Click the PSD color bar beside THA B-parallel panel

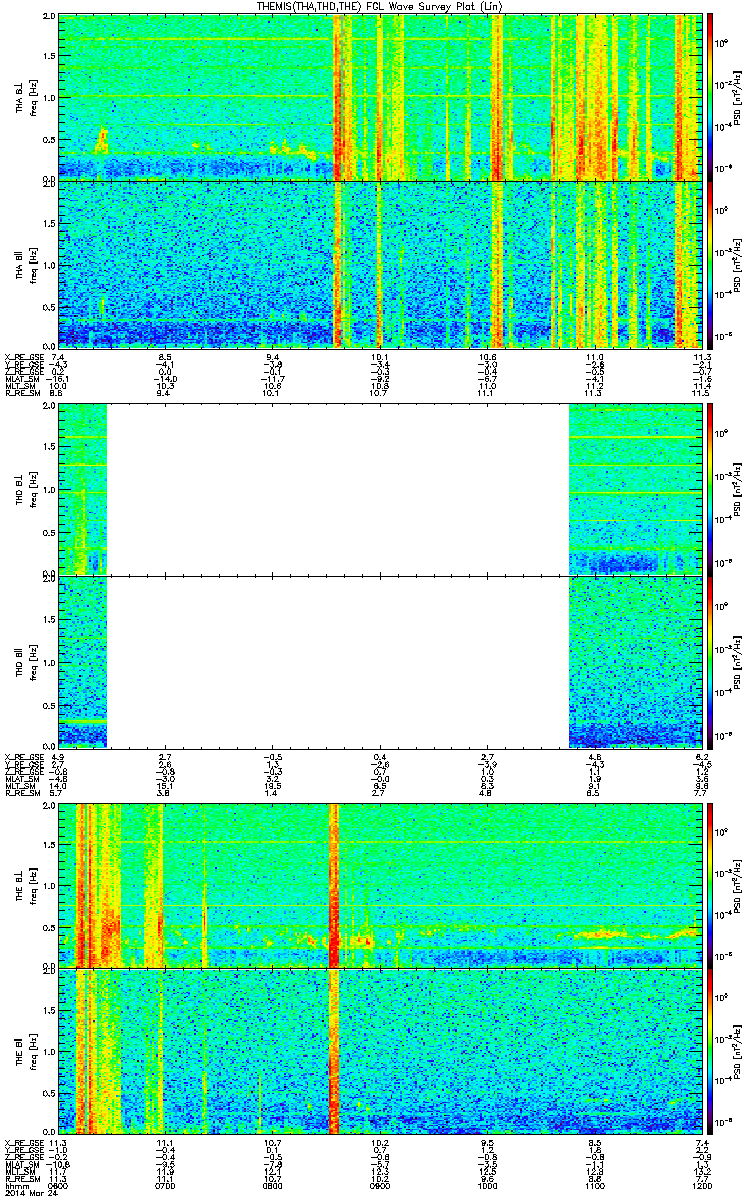tap(711, 264)
